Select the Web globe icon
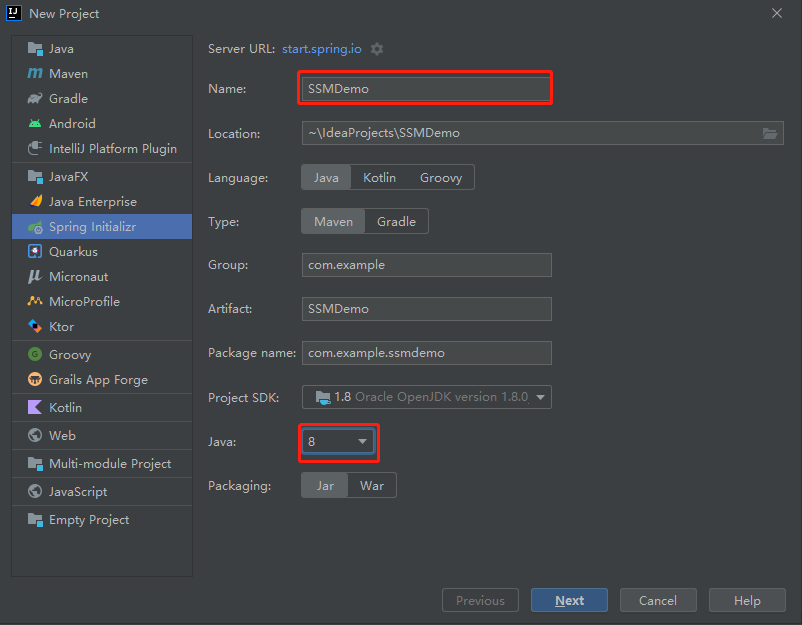This screenshot has width=802, height=625. point(35,435)
